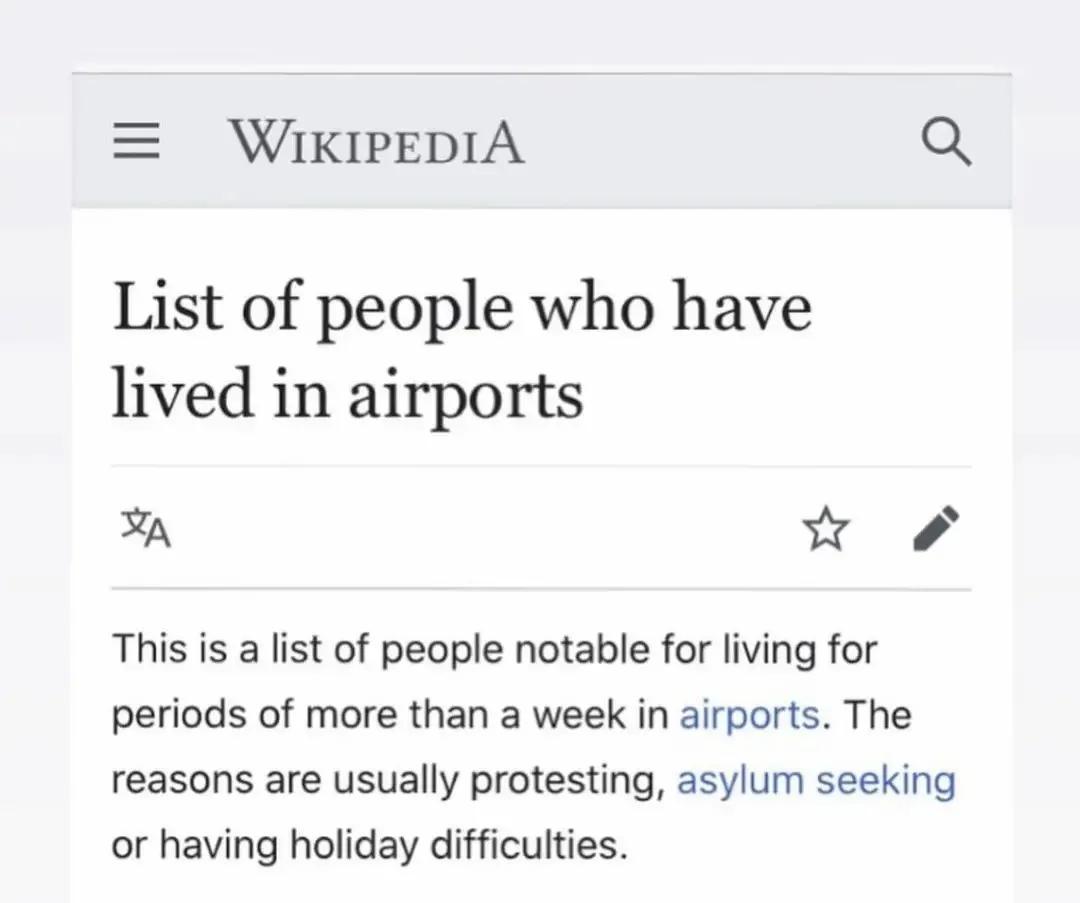Click the first line of the article title
The height and width of the screenshot is (903, 1080).
point(461,308)
